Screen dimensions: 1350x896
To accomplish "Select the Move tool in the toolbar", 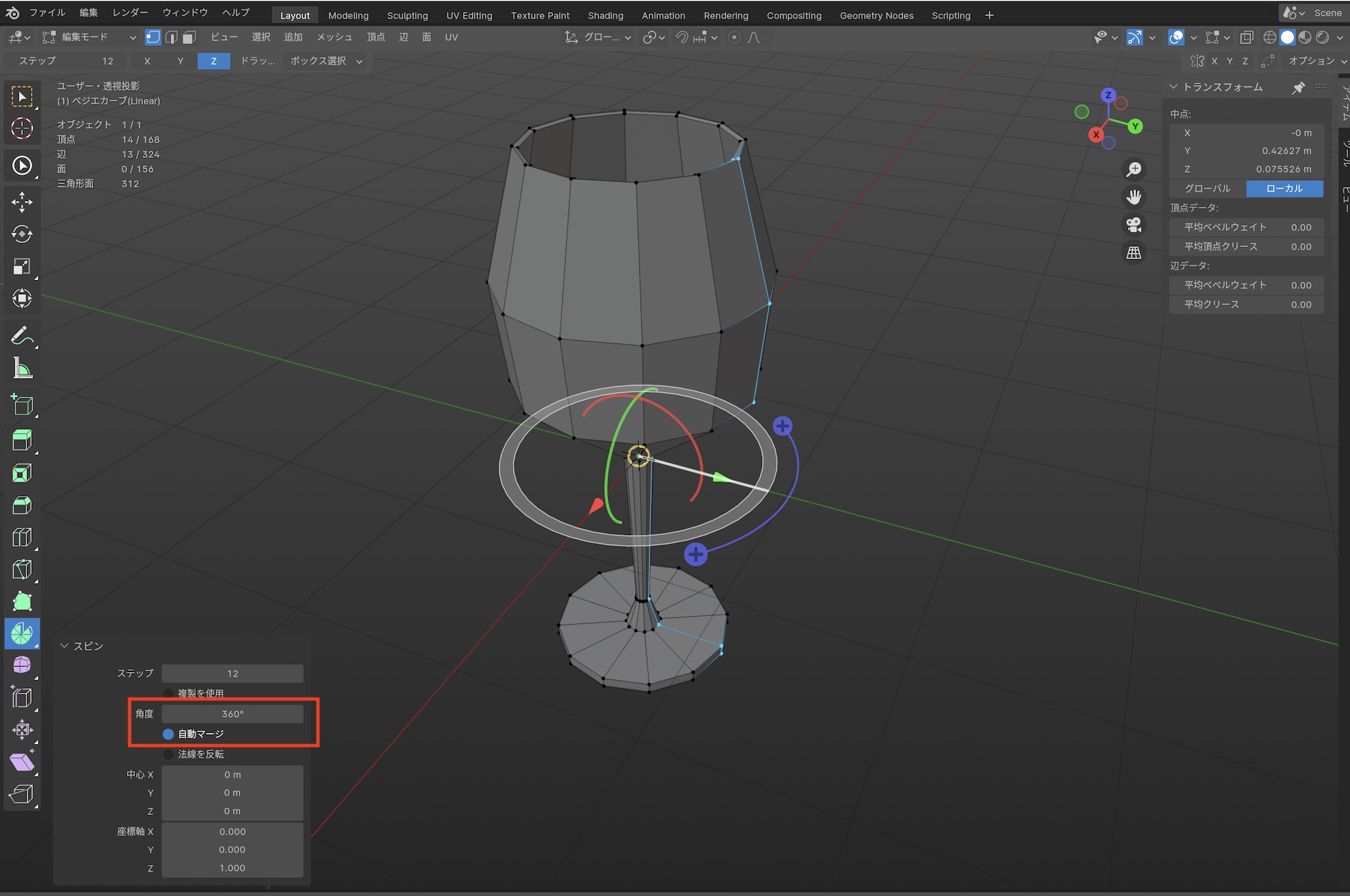I will tap(22, 202).
